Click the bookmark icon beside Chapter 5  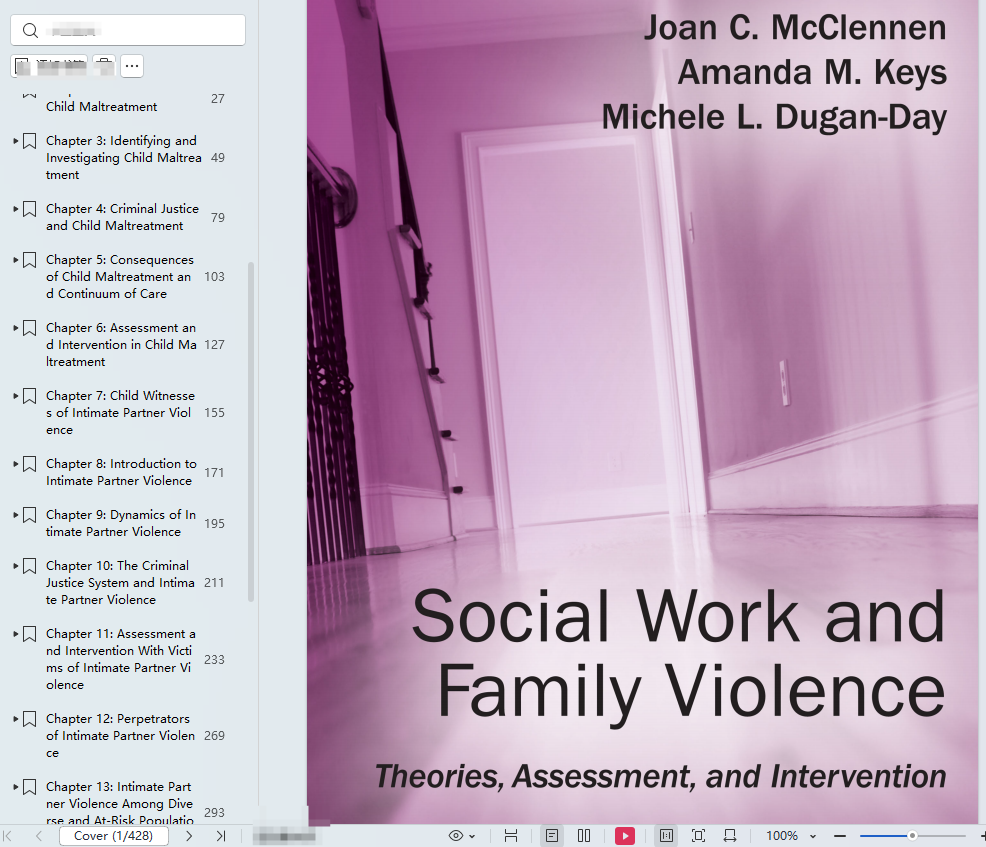coord(30,260)
